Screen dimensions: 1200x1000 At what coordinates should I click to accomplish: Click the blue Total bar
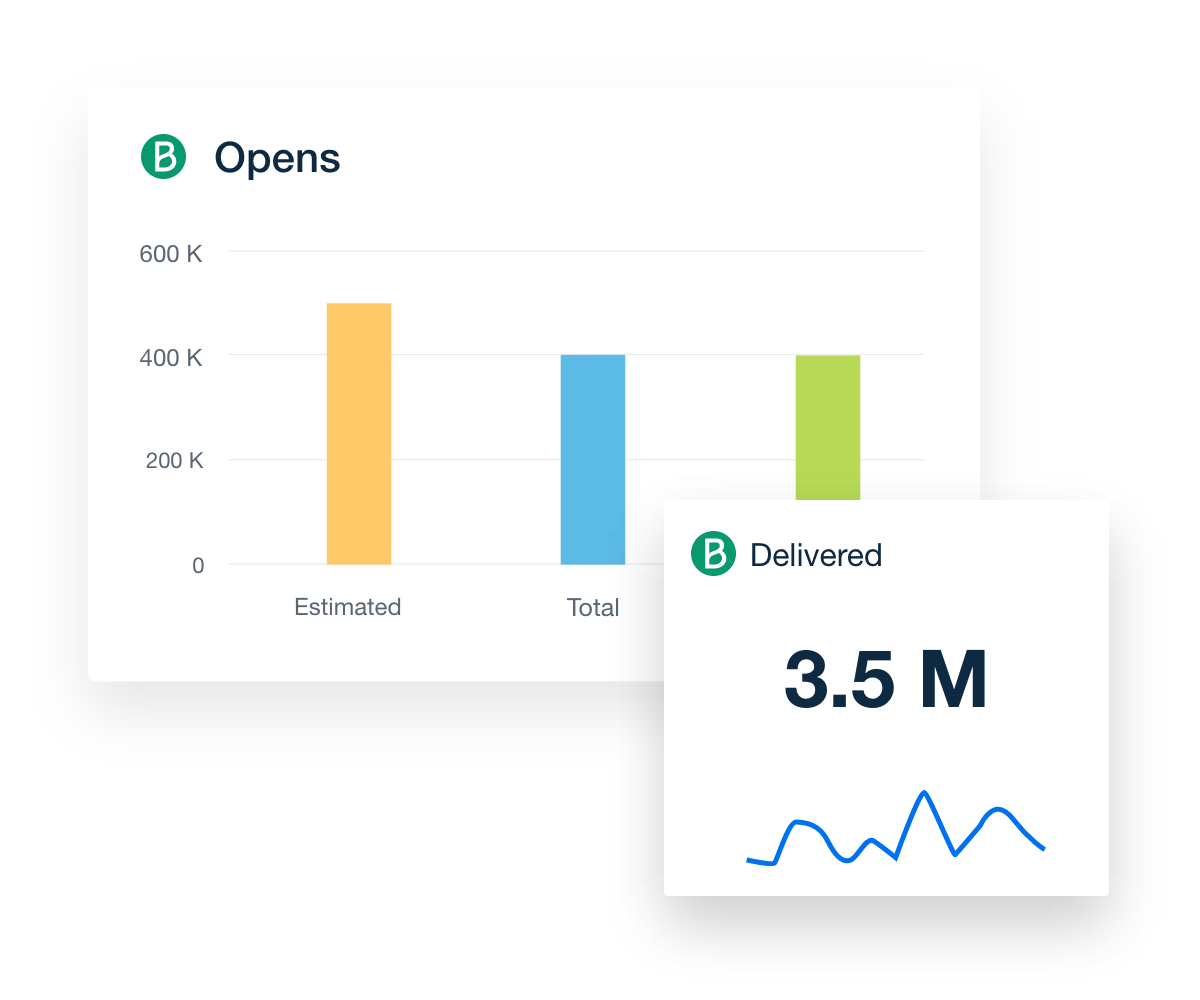pyautogui.click(x=592, y=459)
